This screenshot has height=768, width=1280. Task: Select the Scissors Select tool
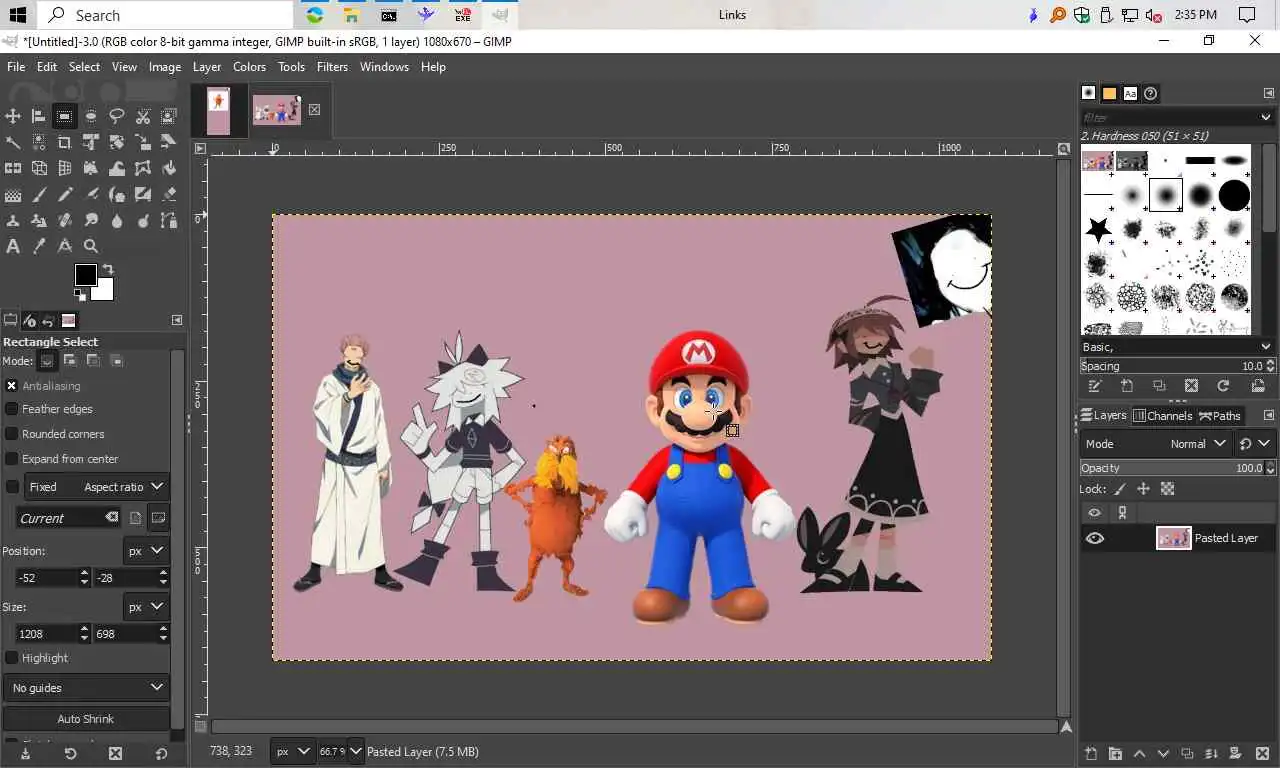pyautogui.click(x=143, y=116)
